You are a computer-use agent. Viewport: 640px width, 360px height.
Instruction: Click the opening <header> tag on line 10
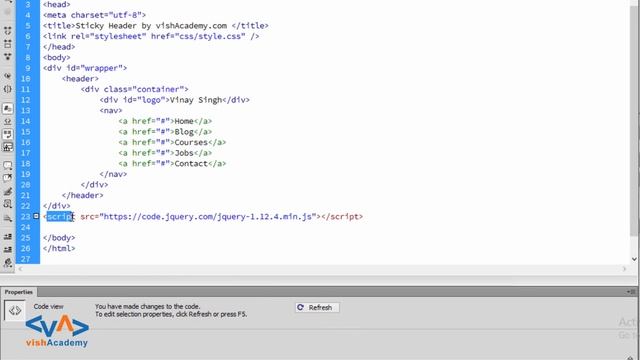point(80,78)
